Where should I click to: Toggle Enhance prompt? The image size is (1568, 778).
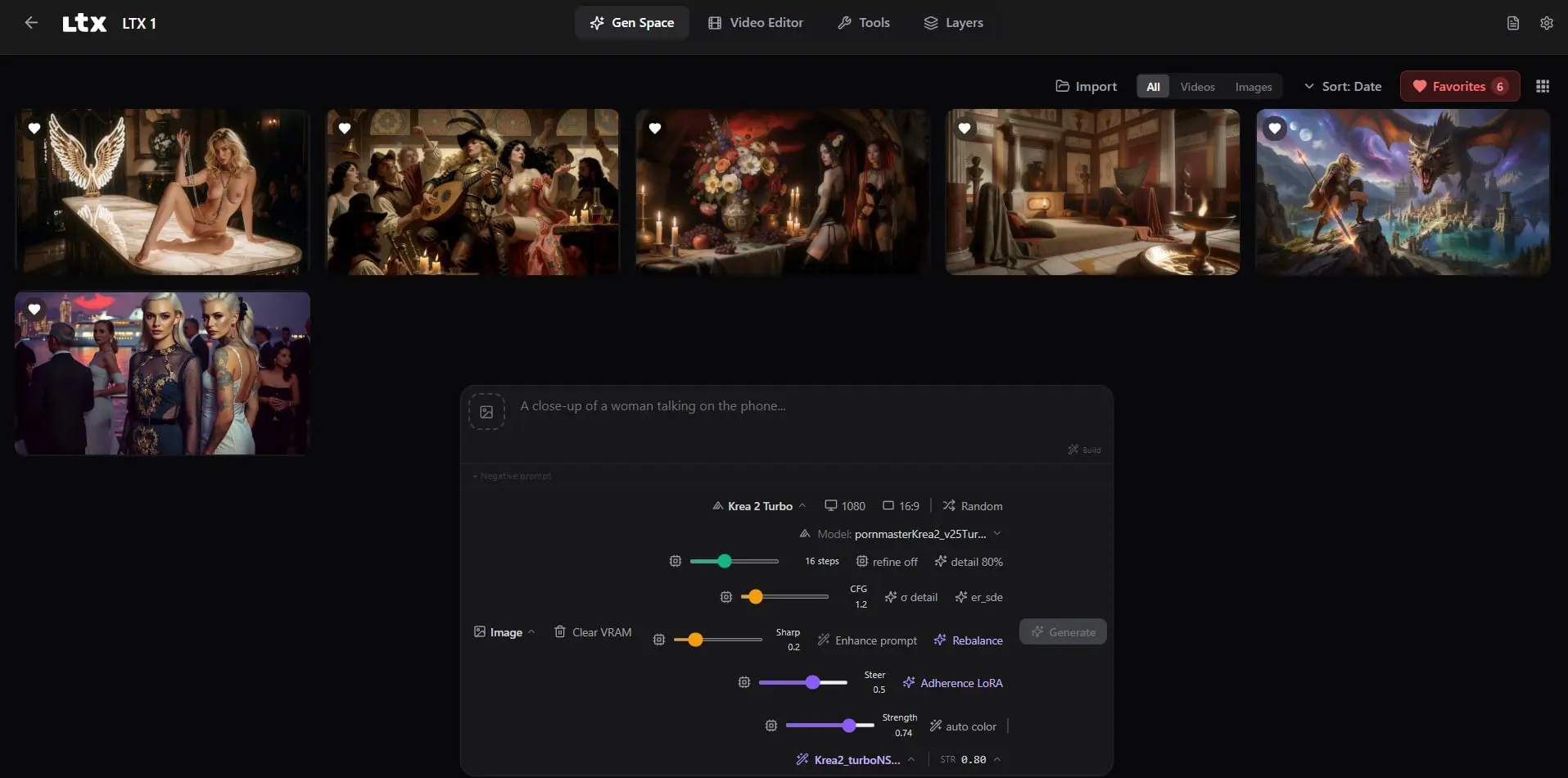point(867,640)
